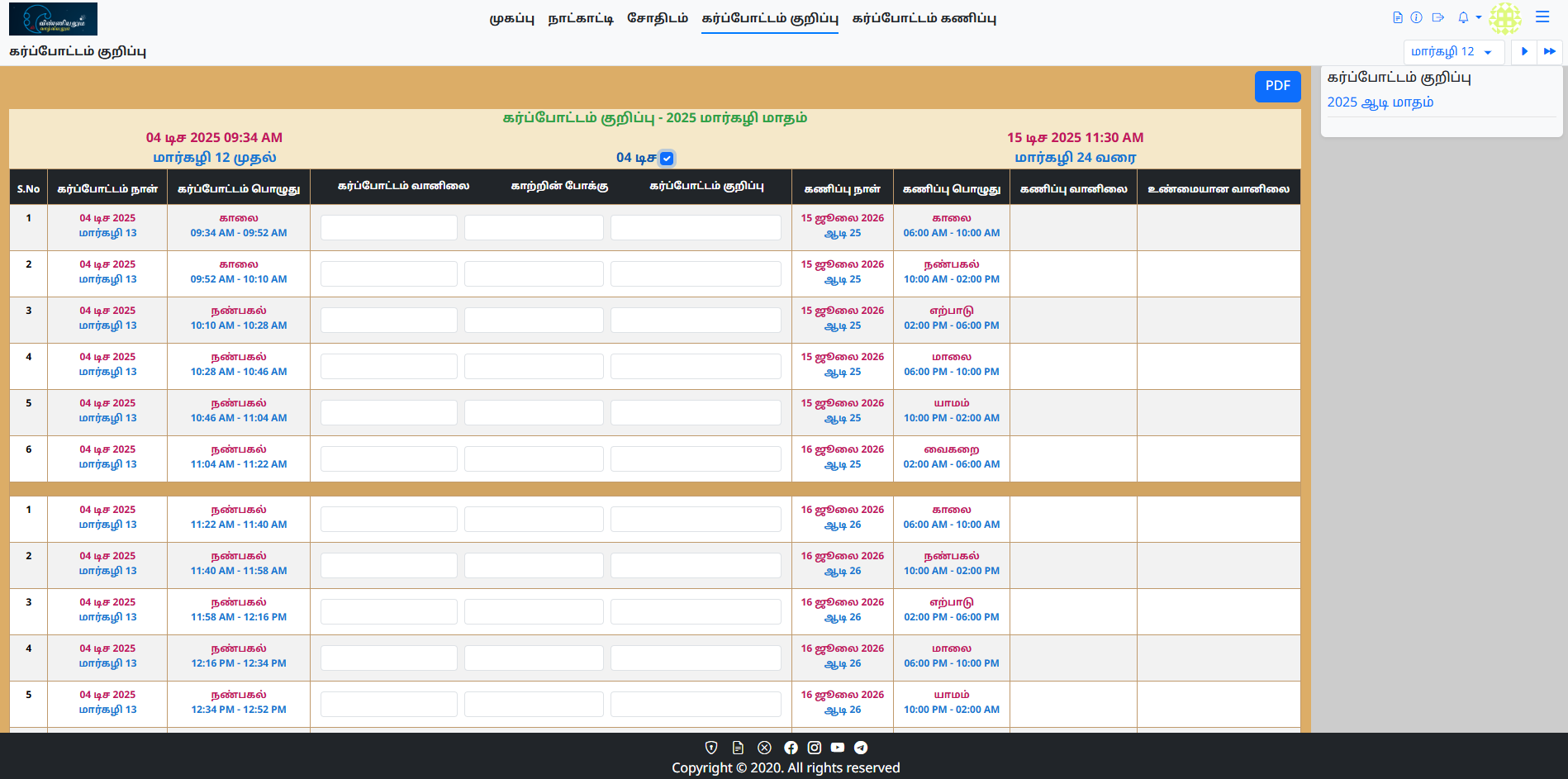This screenshot has height=779, width=1568.
Task: Click the user avatar image in header
Action: (1505, 18)
